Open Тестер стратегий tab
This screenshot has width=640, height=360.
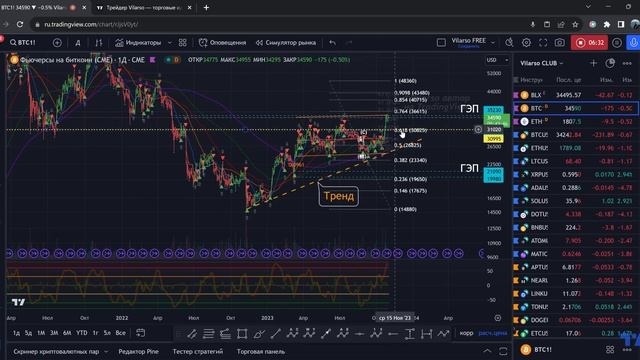(198, 351)
